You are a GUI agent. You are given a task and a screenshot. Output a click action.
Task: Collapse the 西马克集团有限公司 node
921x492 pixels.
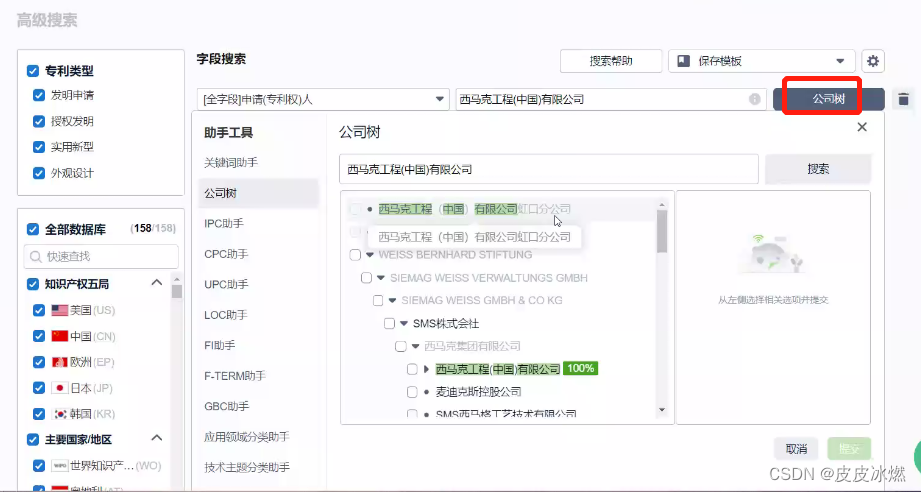point(415,346)
